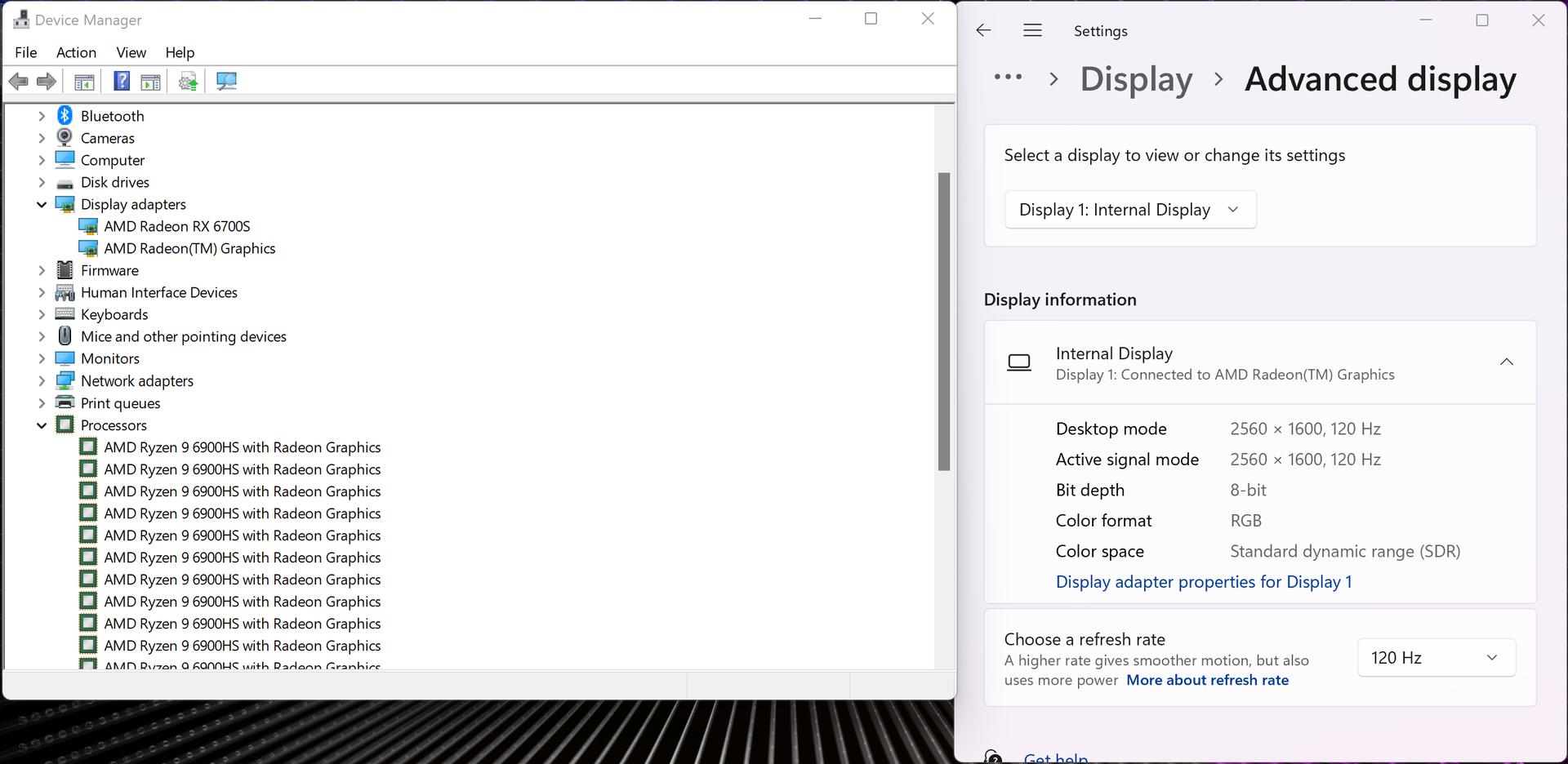Open Help via the question mark toolbar icon

click(122, 81)
